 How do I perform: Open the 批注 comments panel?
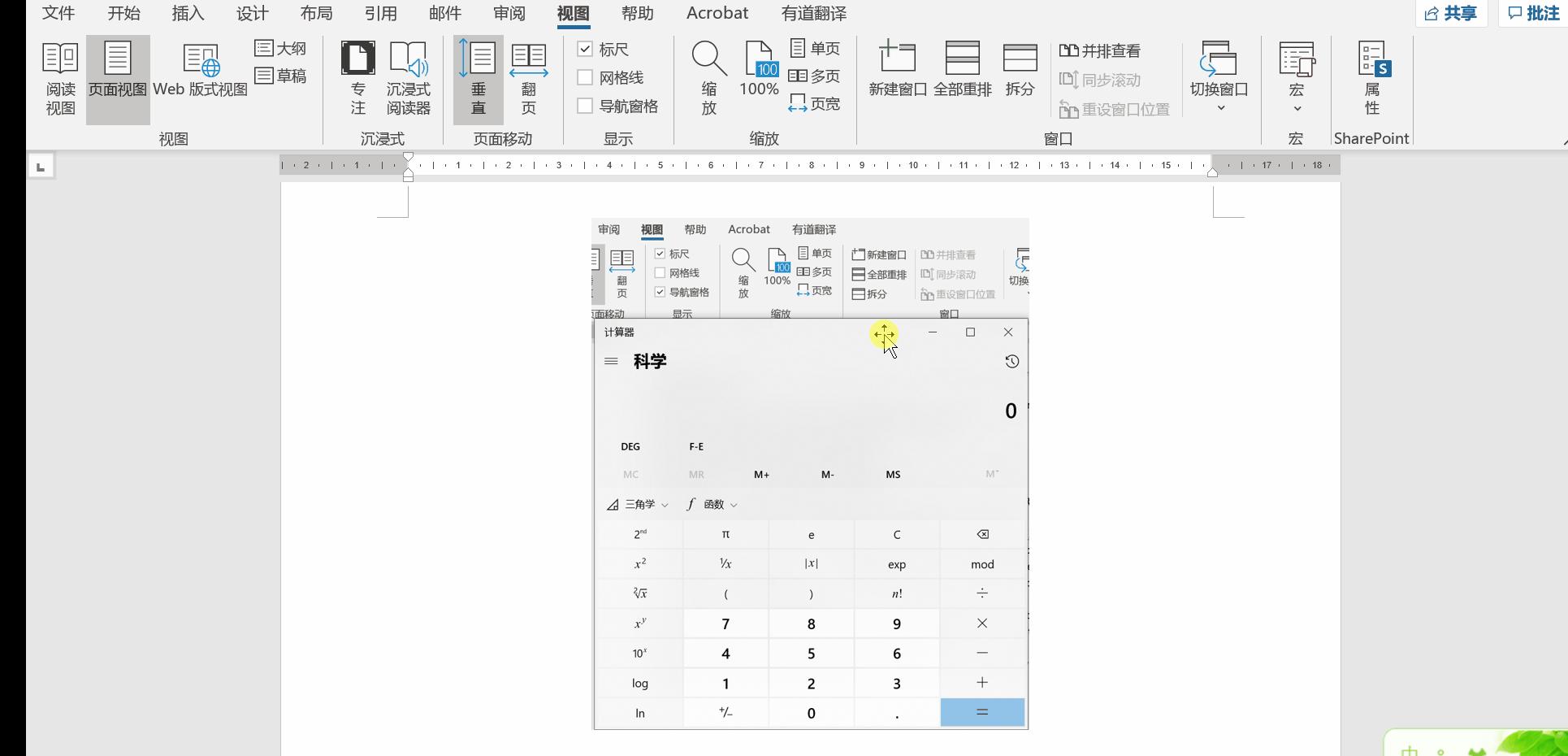point(1534,13)
